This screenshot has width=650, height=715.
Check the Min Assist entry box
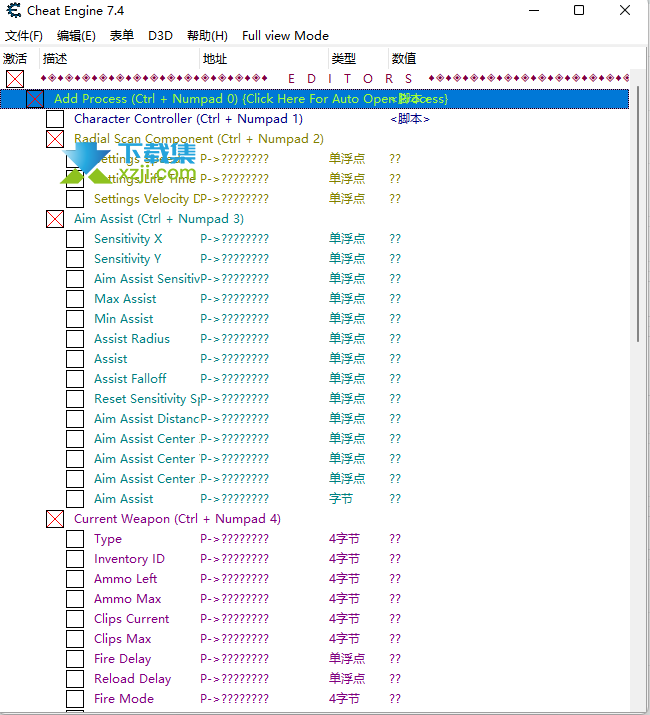(x=75, y=319)
